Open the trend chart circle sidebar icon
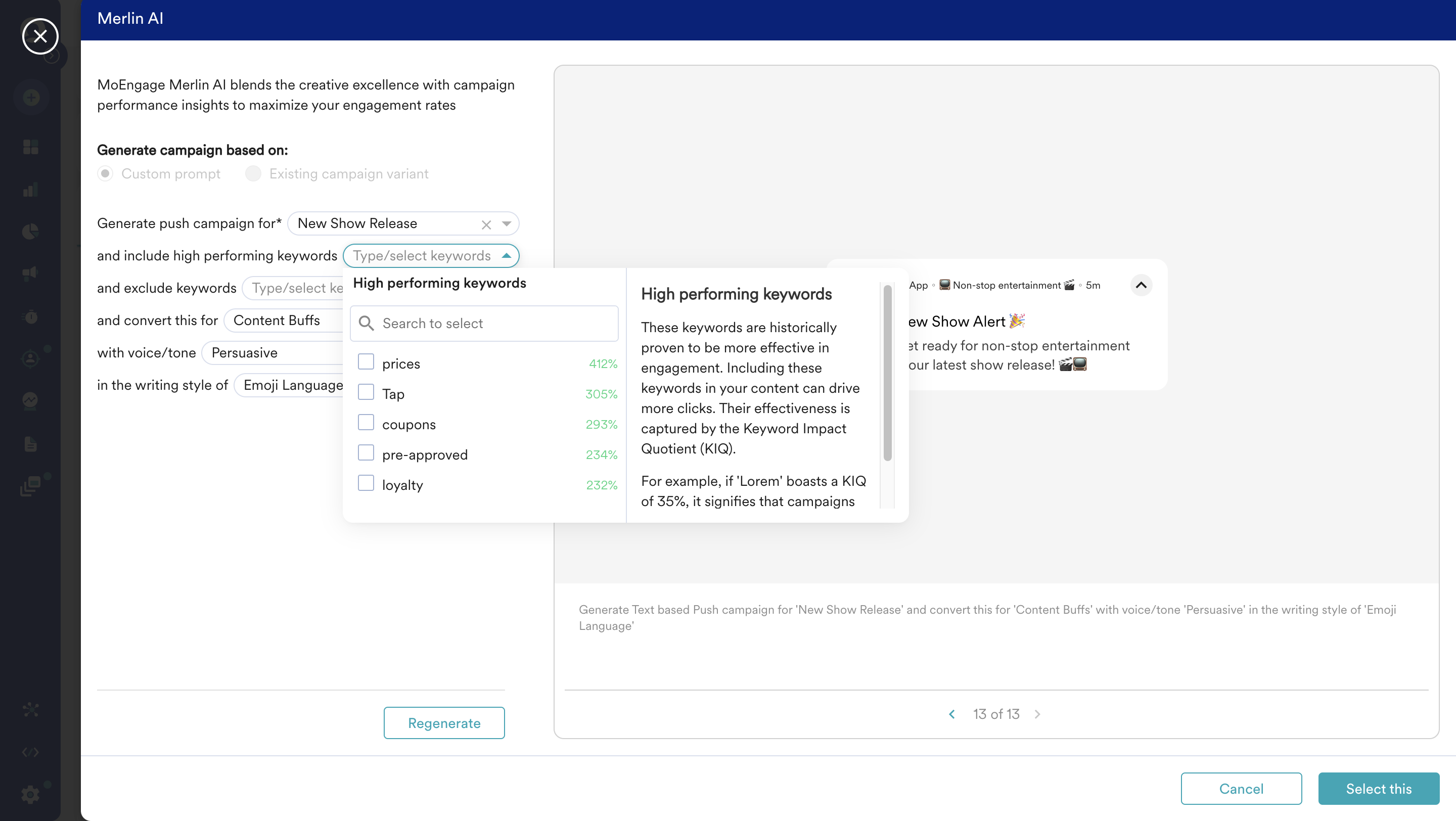This screenshot has height=821, width=1456. [30, 400]
